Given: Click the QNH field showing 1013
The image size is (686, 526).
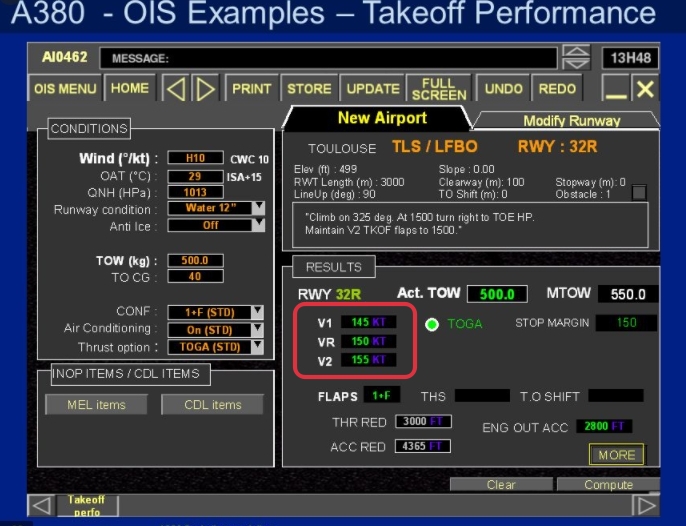Looking at the screenshot, I should (x=196, y=192).
